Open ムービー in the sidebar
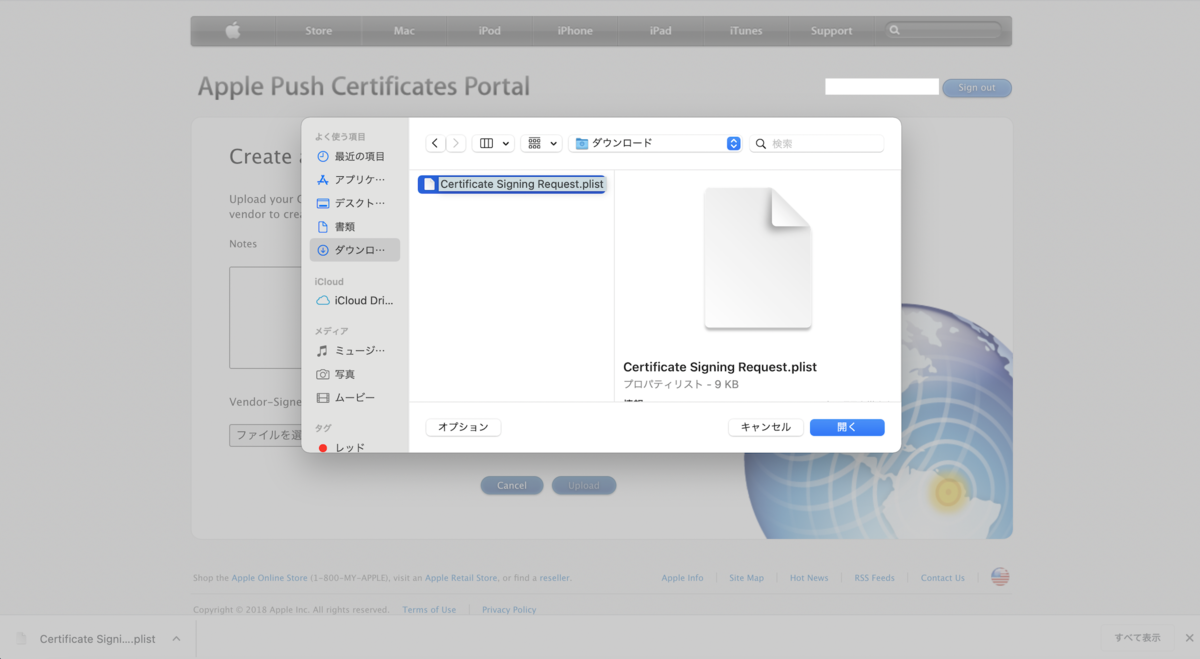1200x659 pixels. point(355,398)
